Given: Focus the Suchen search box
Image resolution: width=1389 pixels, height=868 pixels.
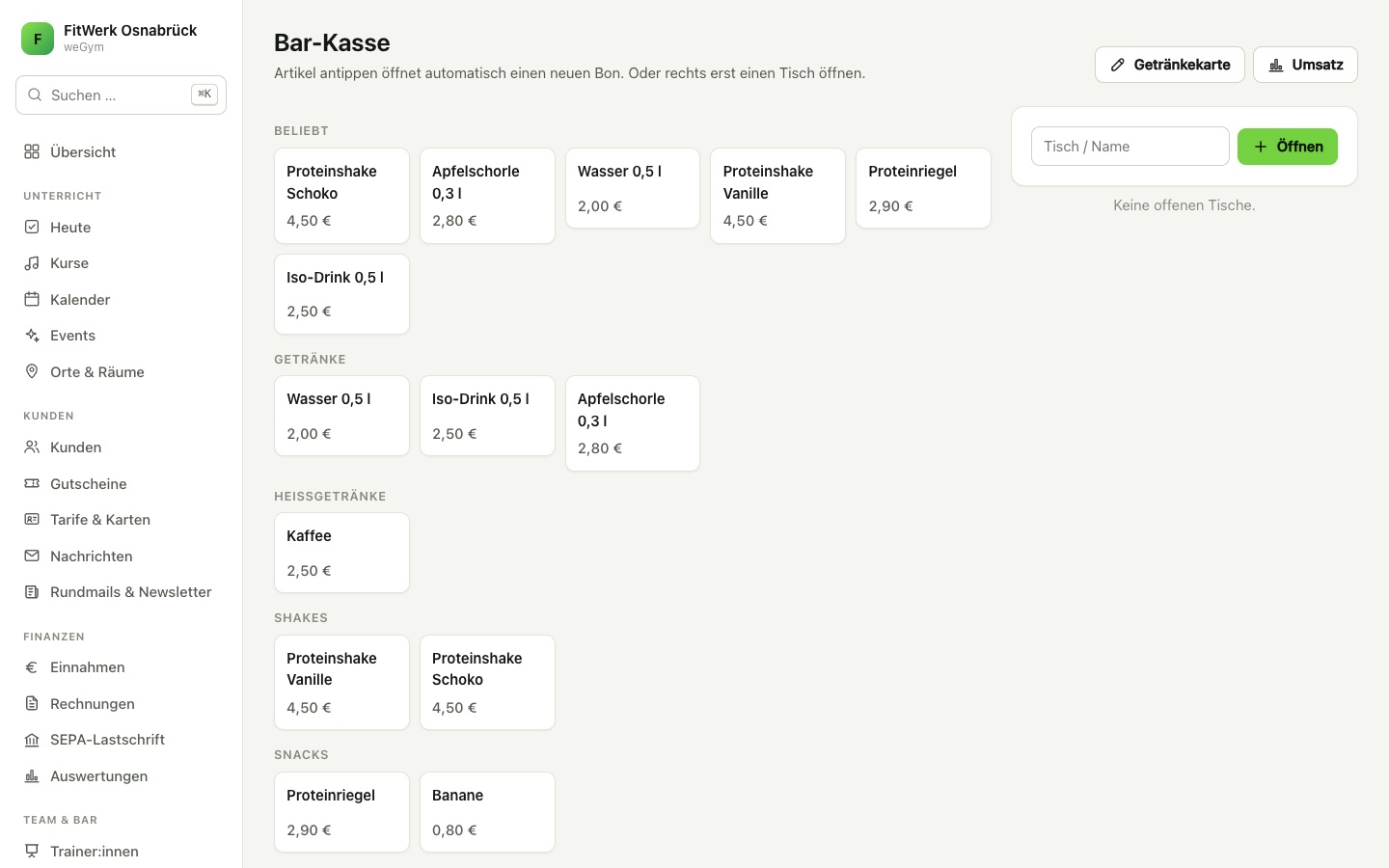Looking at the screenshot, I should [121, 95].
